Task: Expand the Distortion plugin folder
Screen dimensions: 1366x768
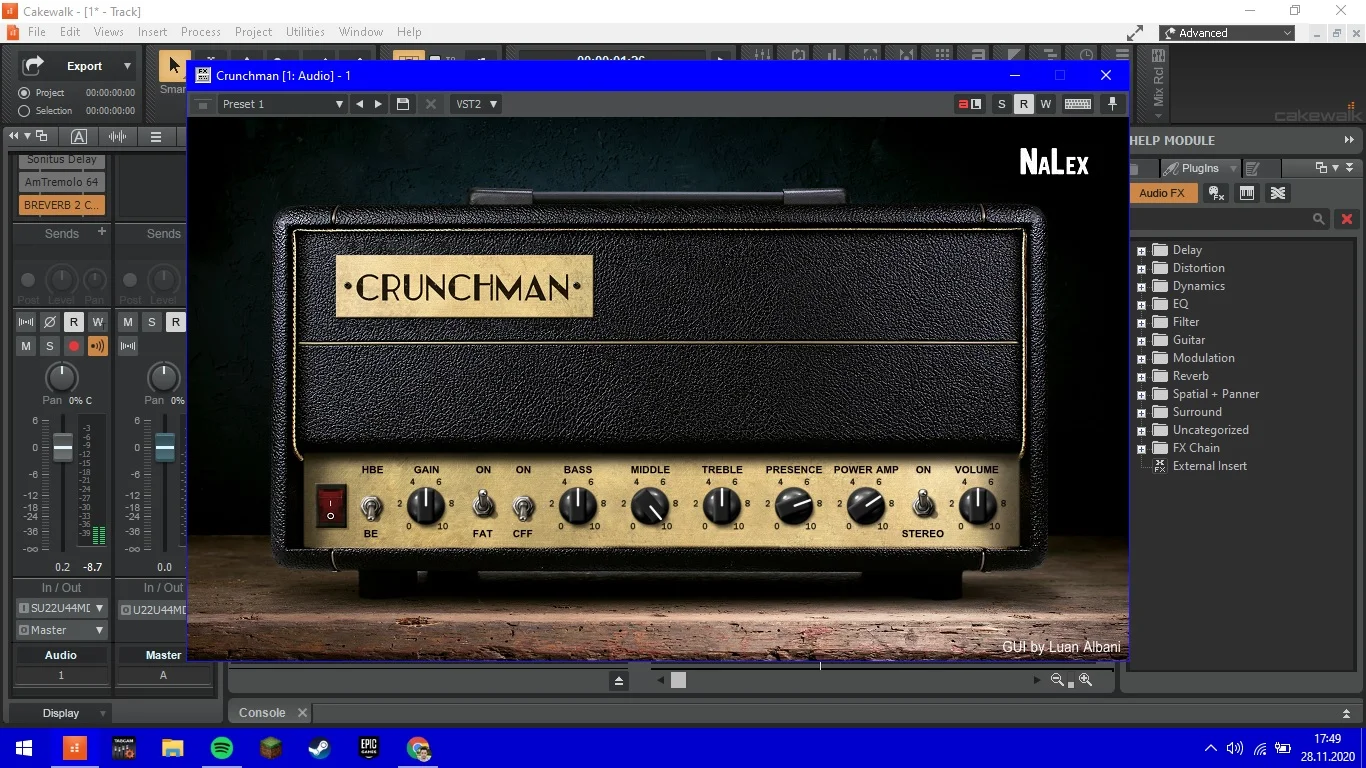Action: (x=1141, y=268)
